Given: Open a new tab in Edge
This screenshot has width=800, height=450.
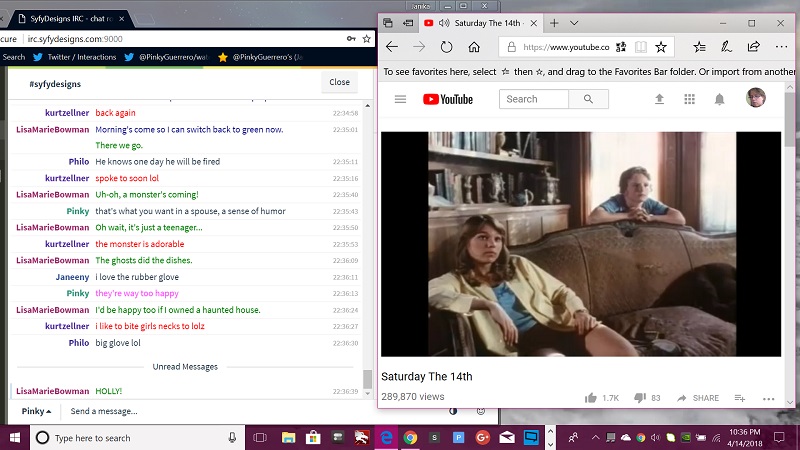Looking at the screenshot, I should pyautogui.click(x=554, y=23).
